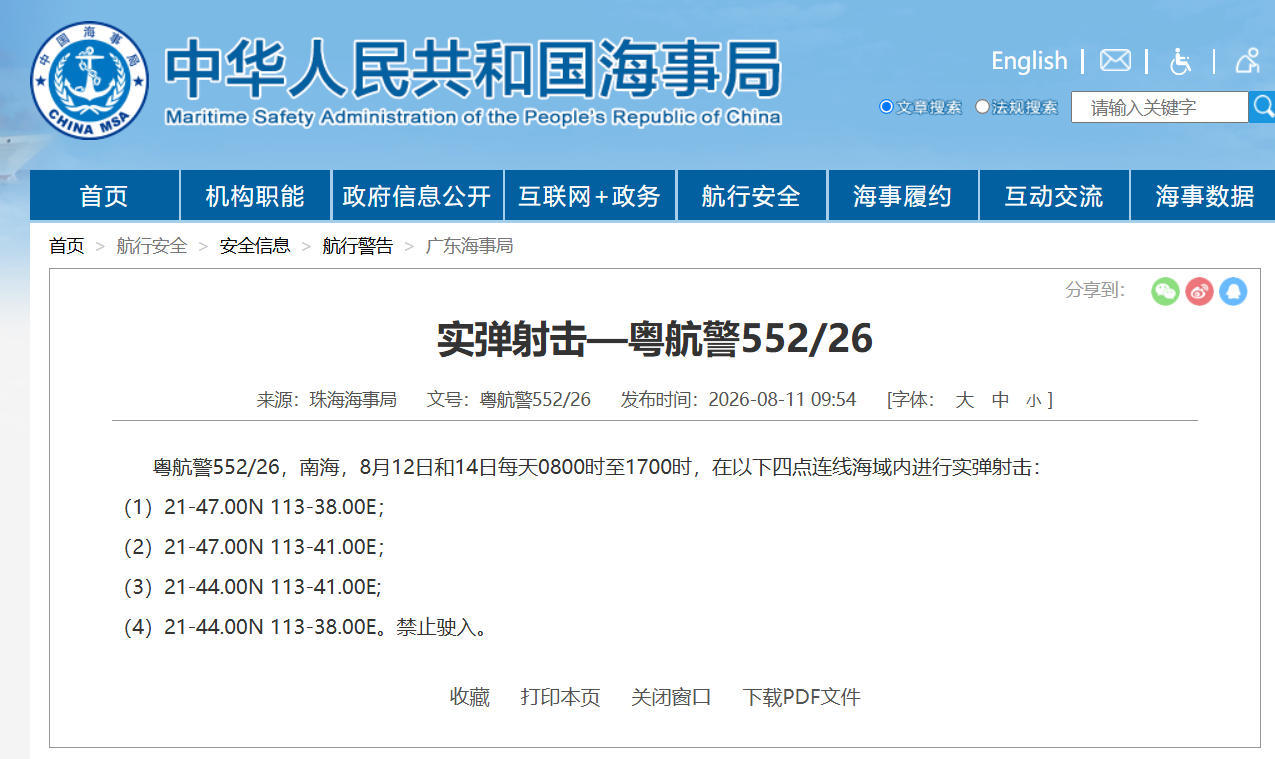Click the elderly-care person icon in header

(1247, 61)
